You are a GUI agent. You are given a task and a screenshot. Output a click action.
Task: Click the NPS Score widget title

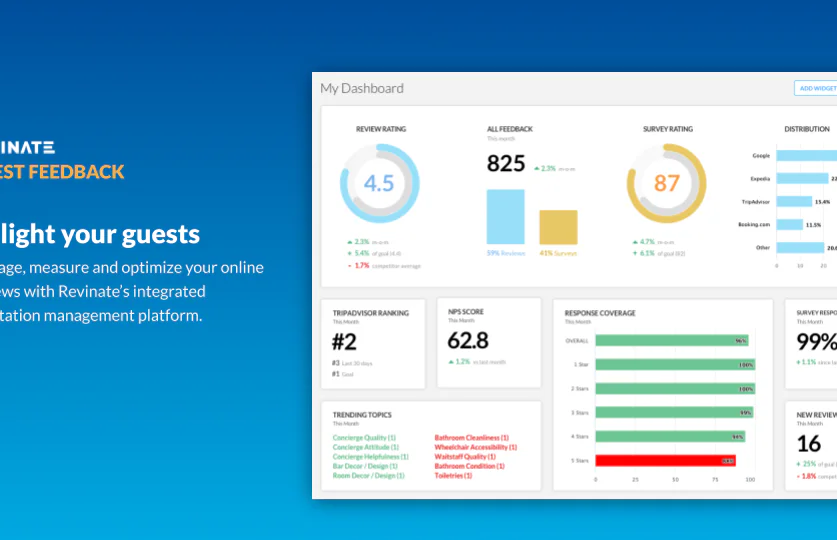465,312
